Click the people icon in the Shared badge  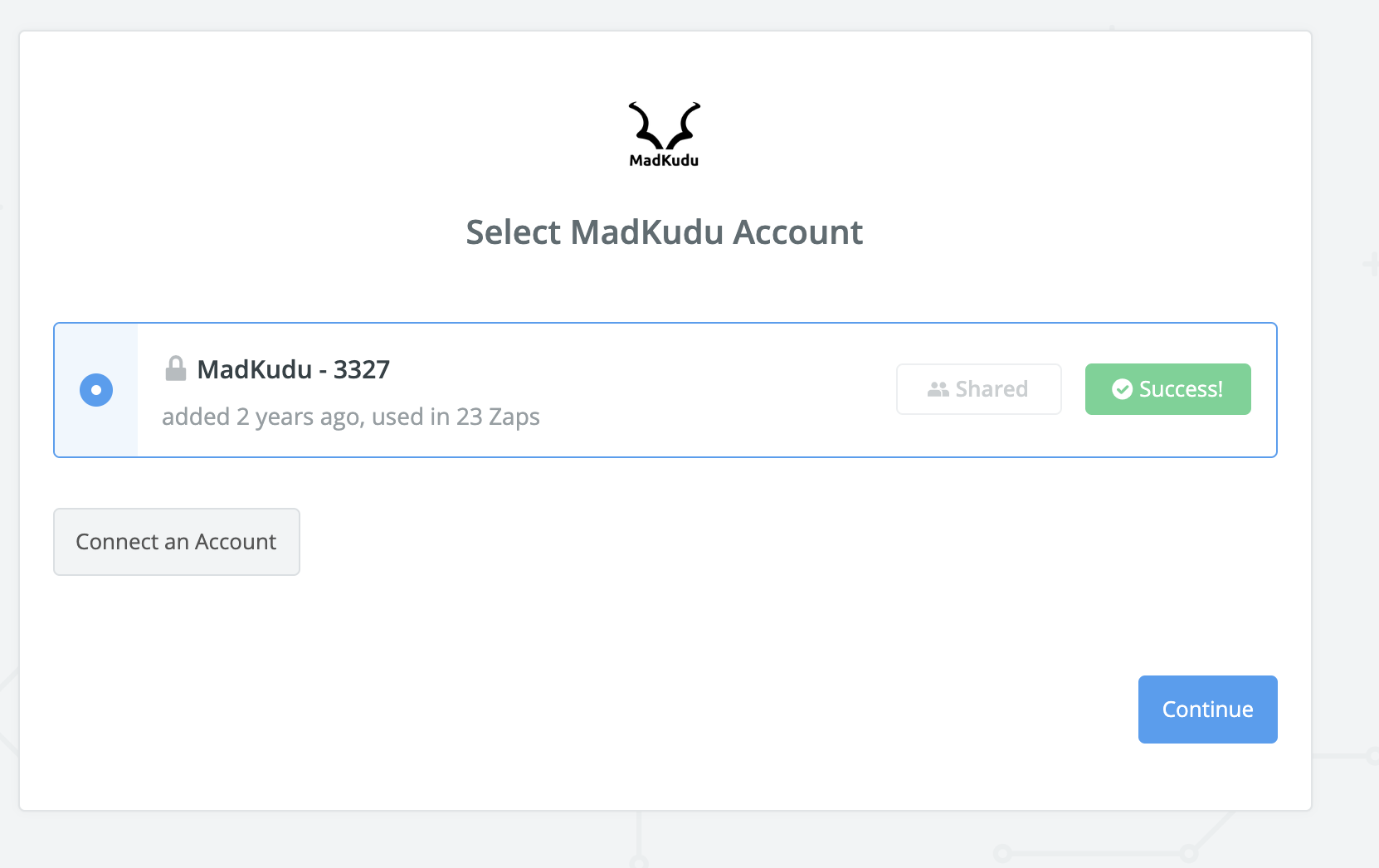pos(938,388)
